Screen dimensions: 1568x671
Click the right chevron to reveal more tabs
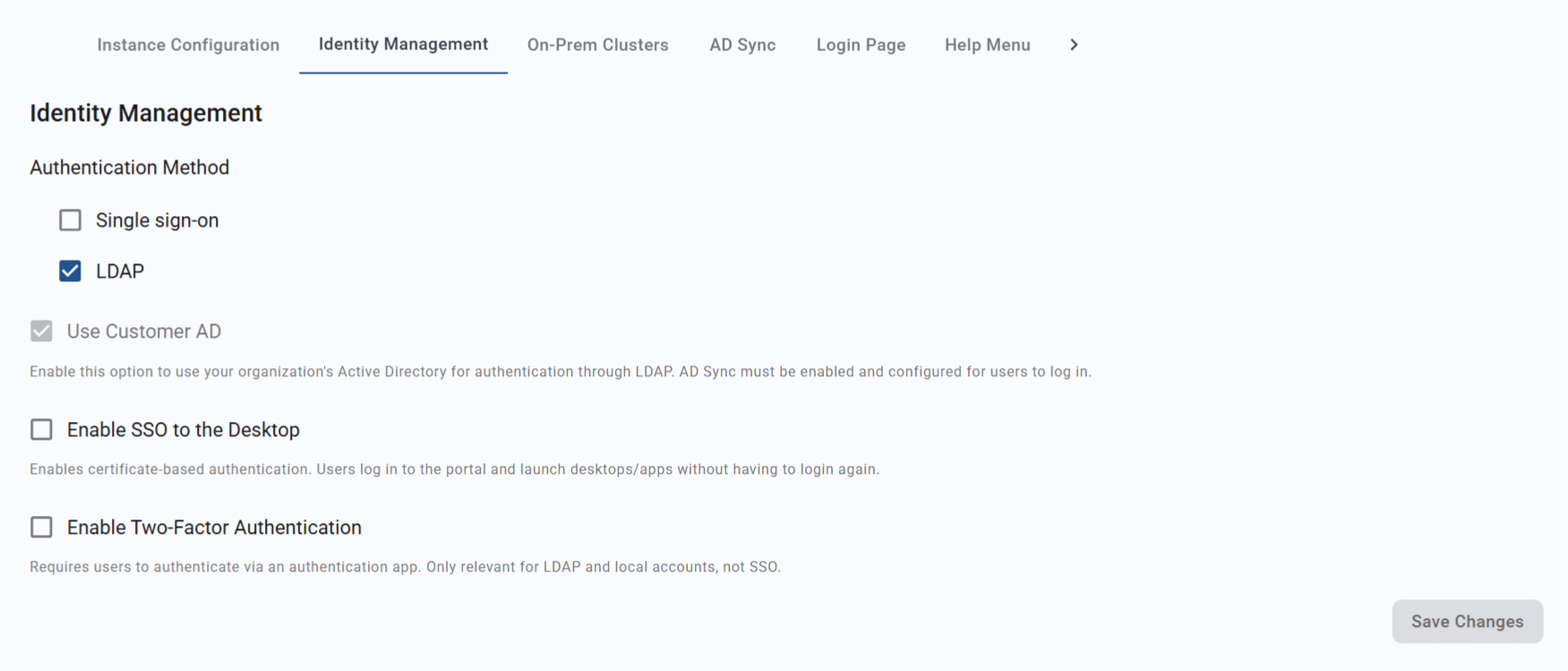click(x=1074, y=45)
